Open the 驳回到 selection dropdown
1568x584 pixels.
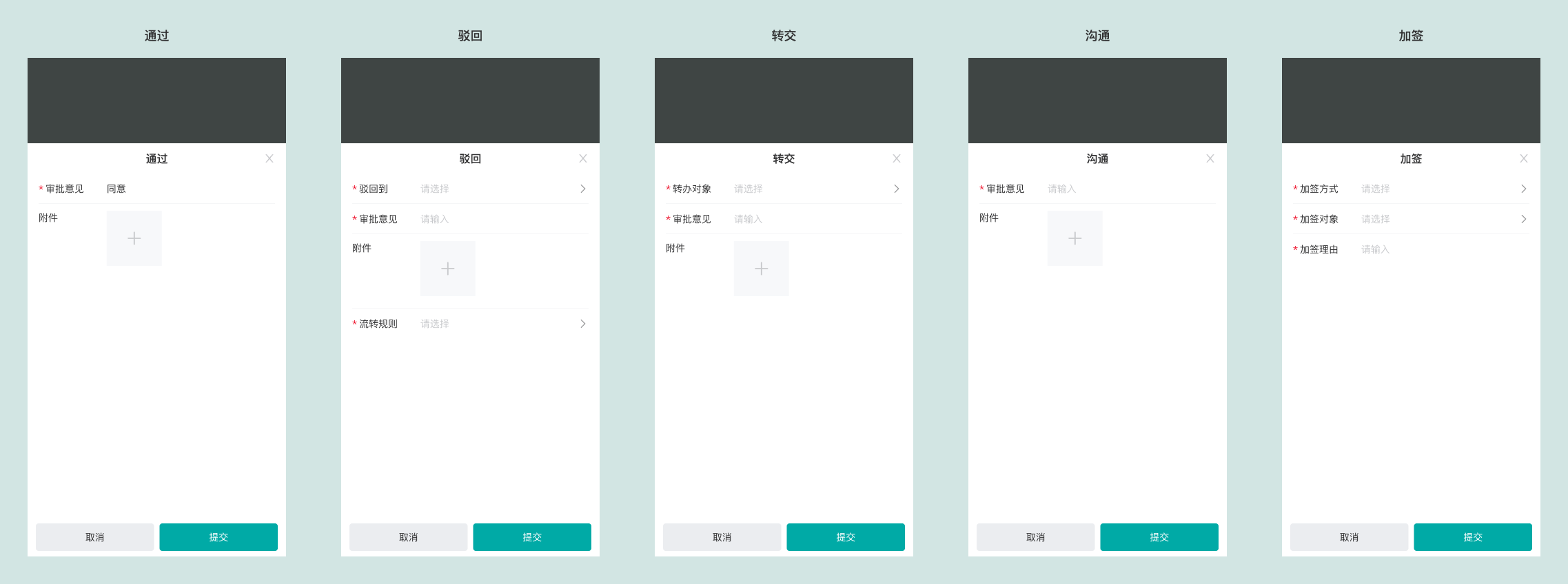point(502,189)
